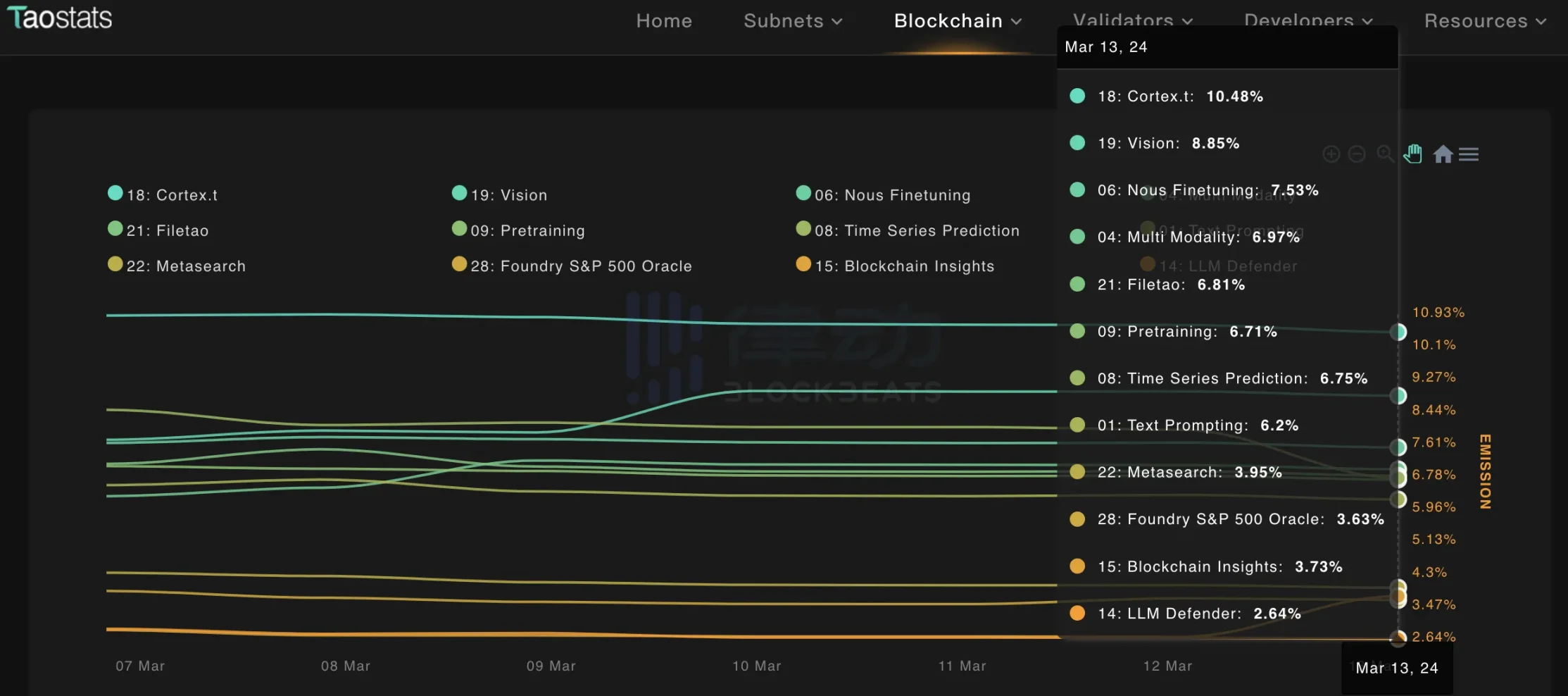Screen dimensions: 1568x696
Task: Select the magnifier selection zoom tool
Action: pyautogui.click(x=1384, y=154)
